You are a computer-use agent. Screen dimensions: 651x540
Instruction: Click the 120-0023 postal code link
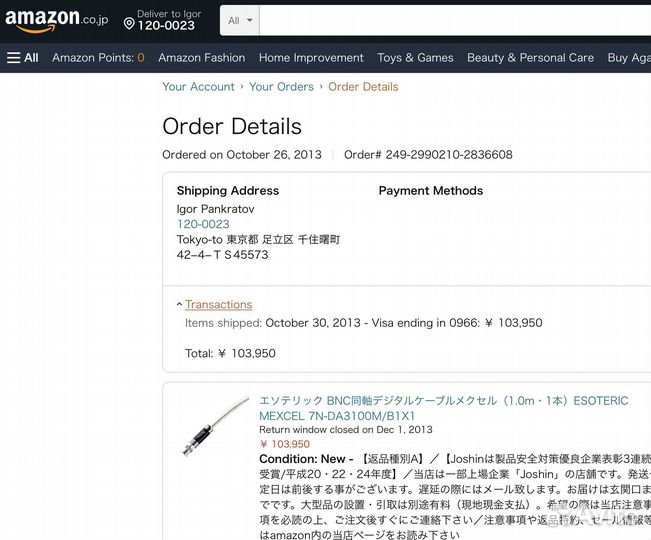point(203,224)
